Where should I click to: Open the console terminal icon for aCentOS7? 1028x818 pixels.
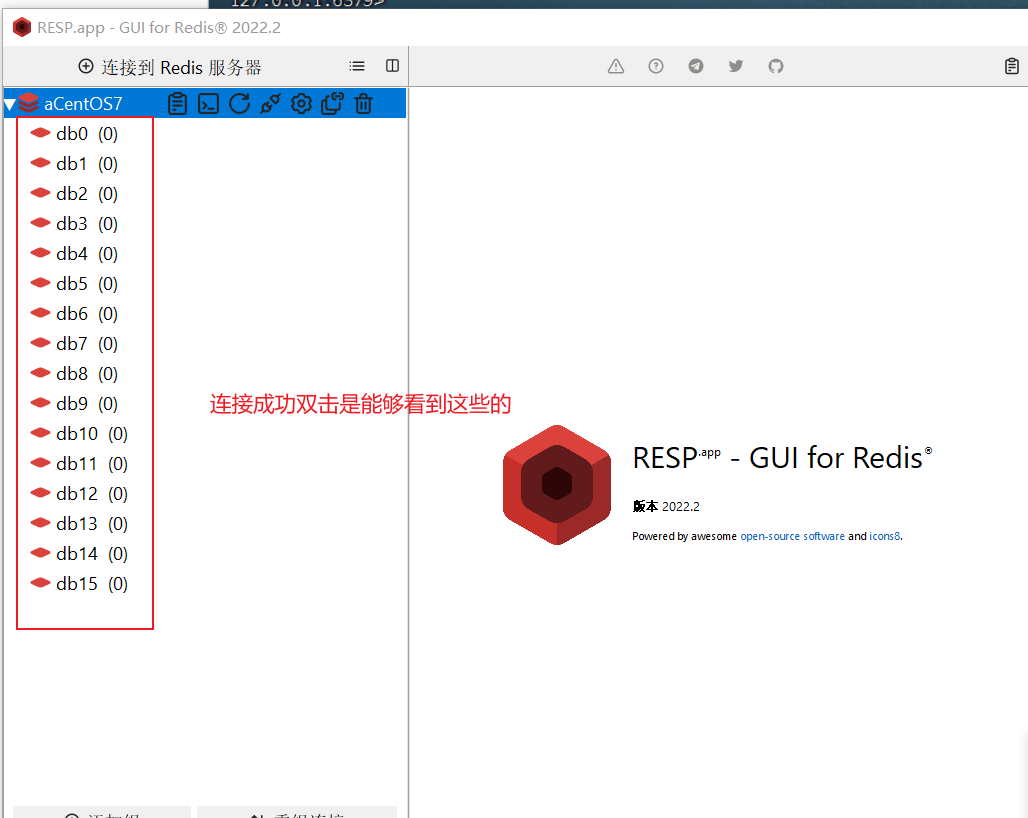tap(208, 103)
